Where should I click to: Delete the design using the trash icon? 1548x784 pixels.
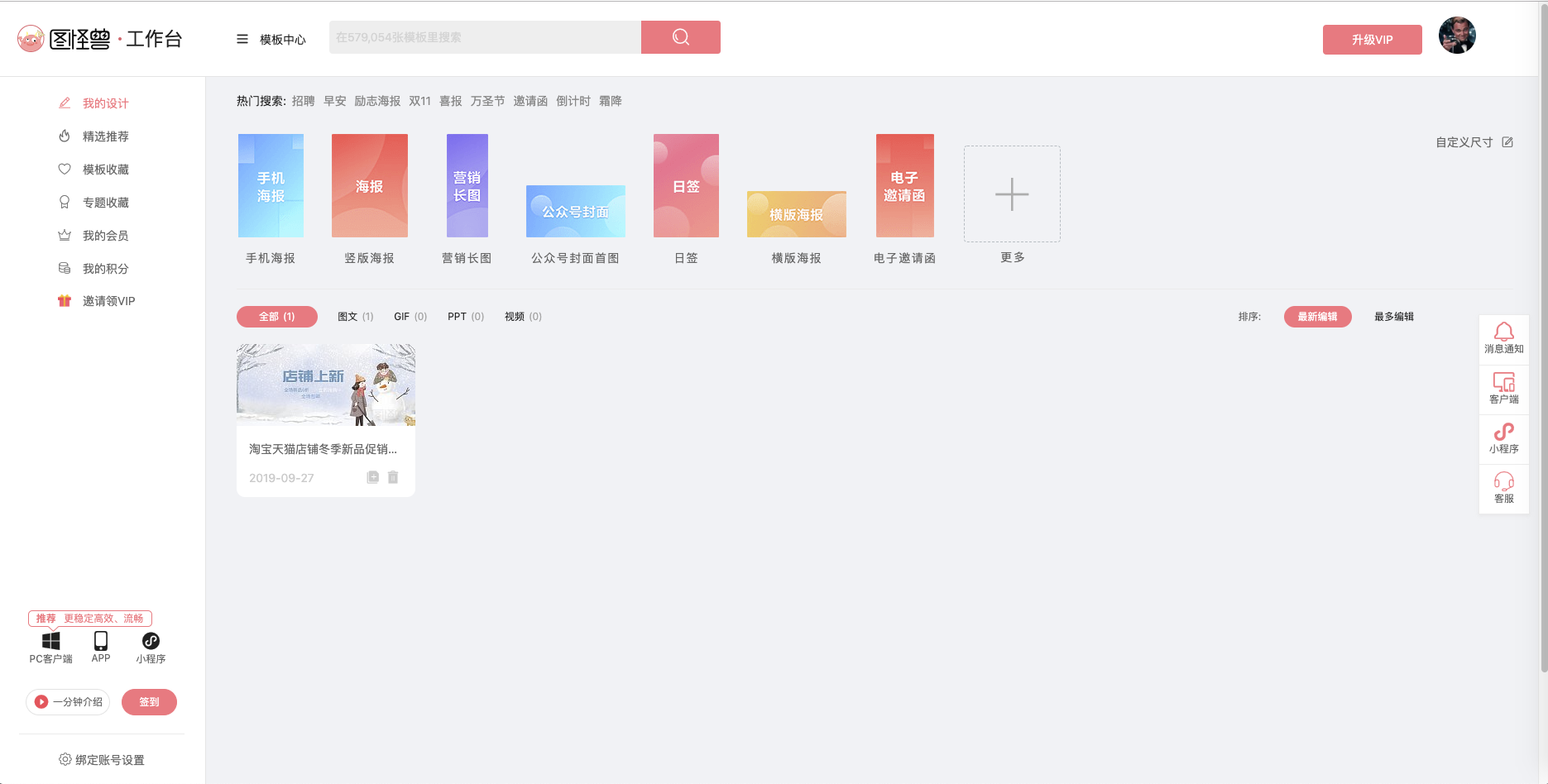(393, 477)
